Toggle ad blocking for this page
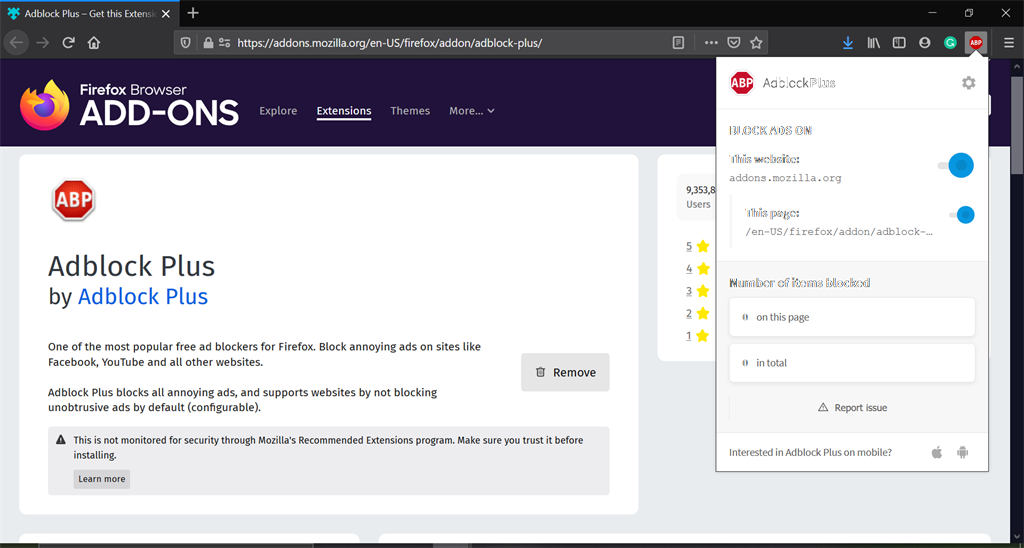This screenshot has height=548, width=1024. (961, 214)
